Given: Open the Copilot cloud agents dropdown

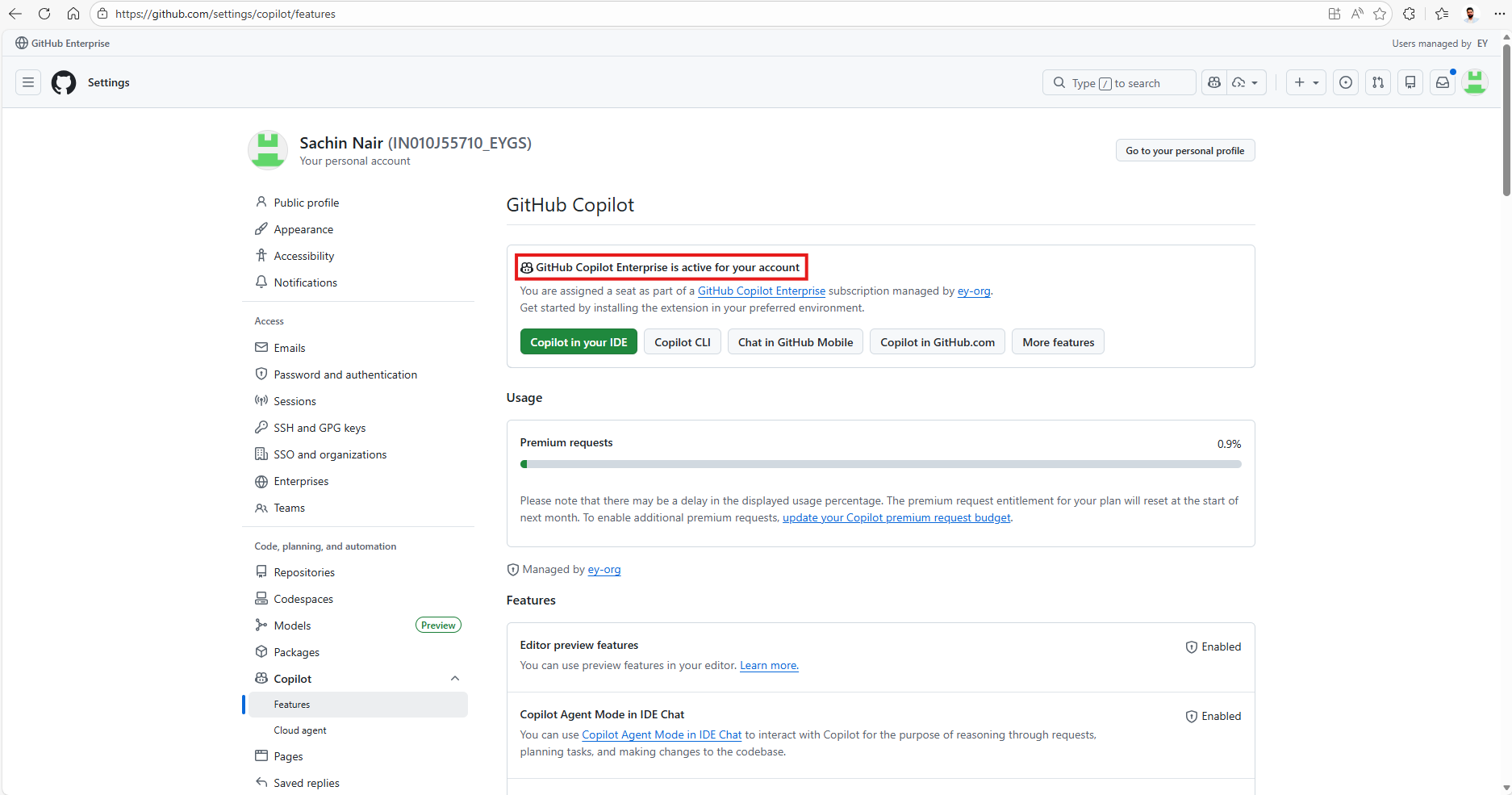Looking at the screenshot, I should click(x=1245, y=82).
